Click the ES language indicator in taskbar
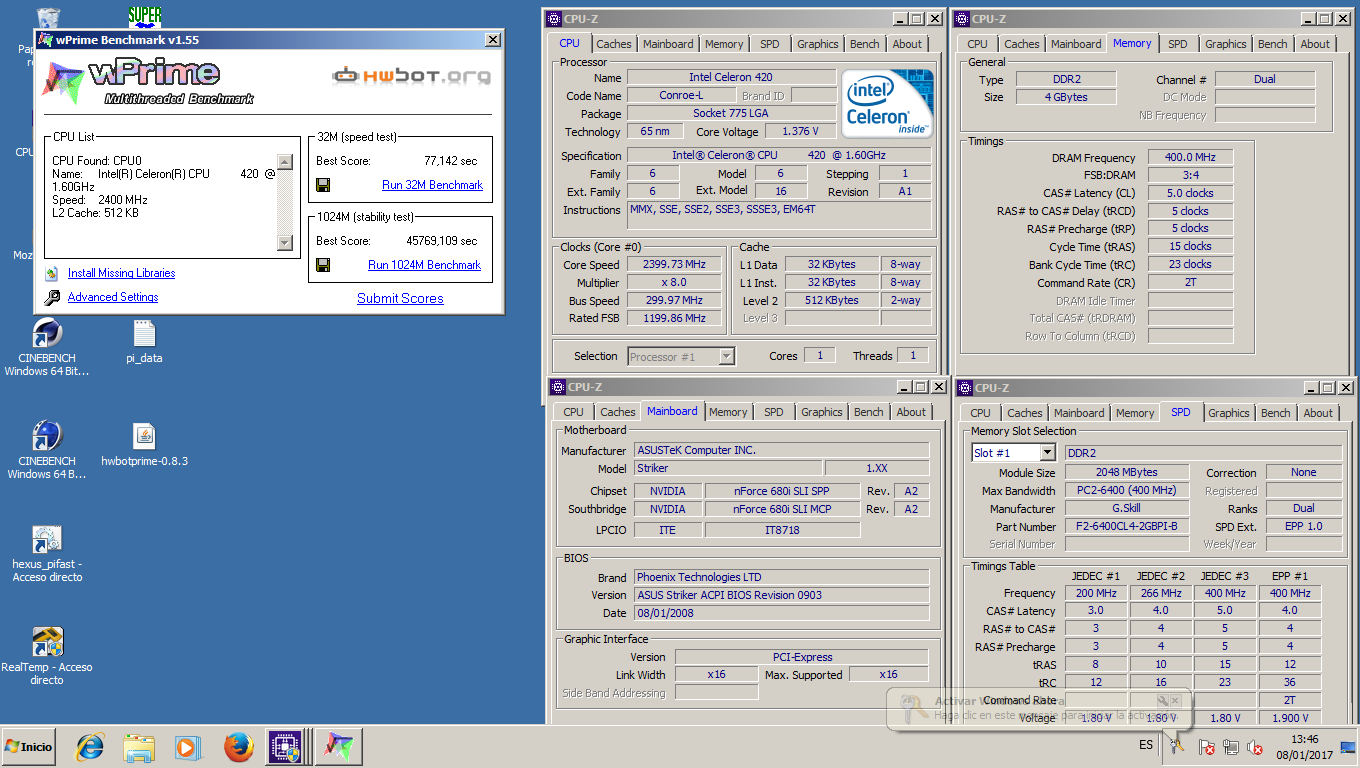The width and height of the screenshot is (1360, 768). coord(1145,745)
